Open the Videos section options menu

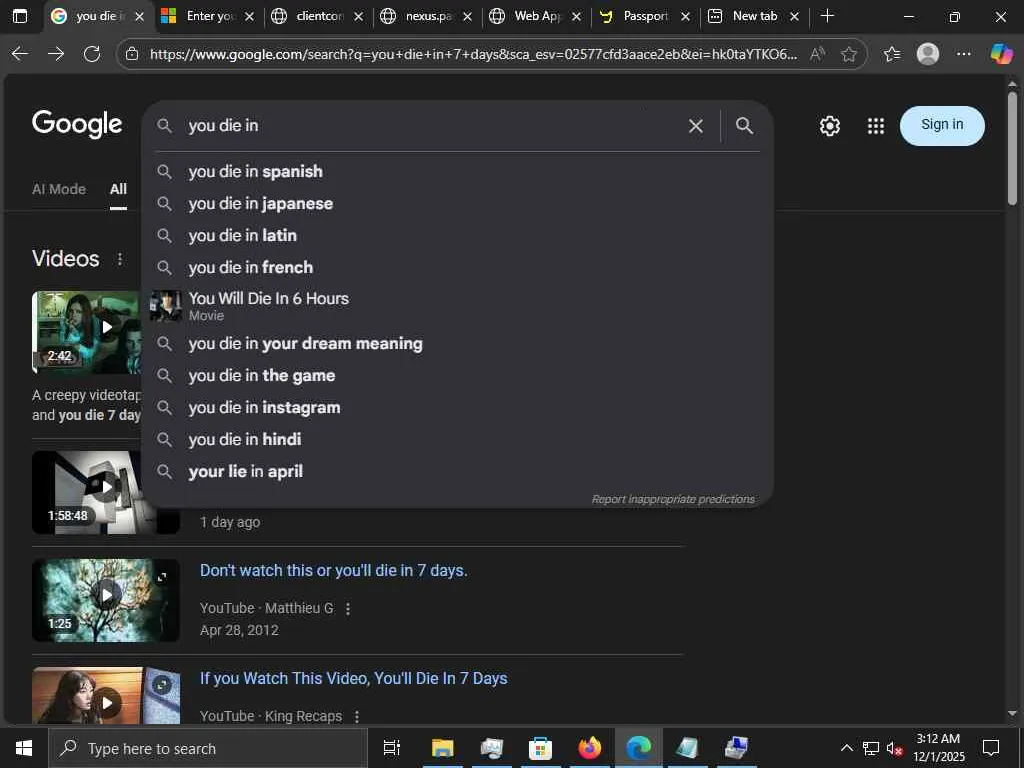coord(120,259)
